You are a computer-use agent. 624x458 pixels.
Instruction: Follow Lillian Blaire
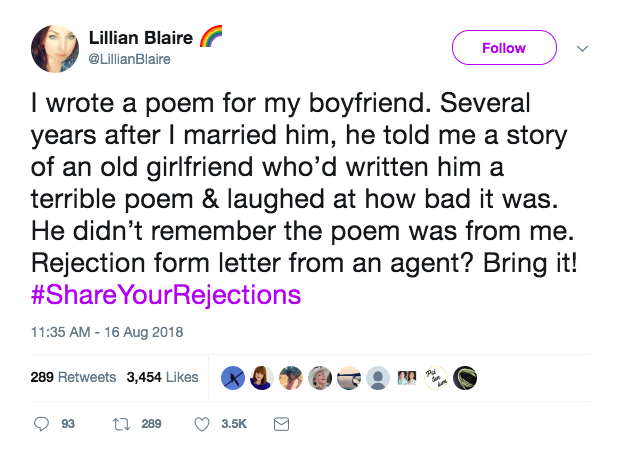point(504,48)
